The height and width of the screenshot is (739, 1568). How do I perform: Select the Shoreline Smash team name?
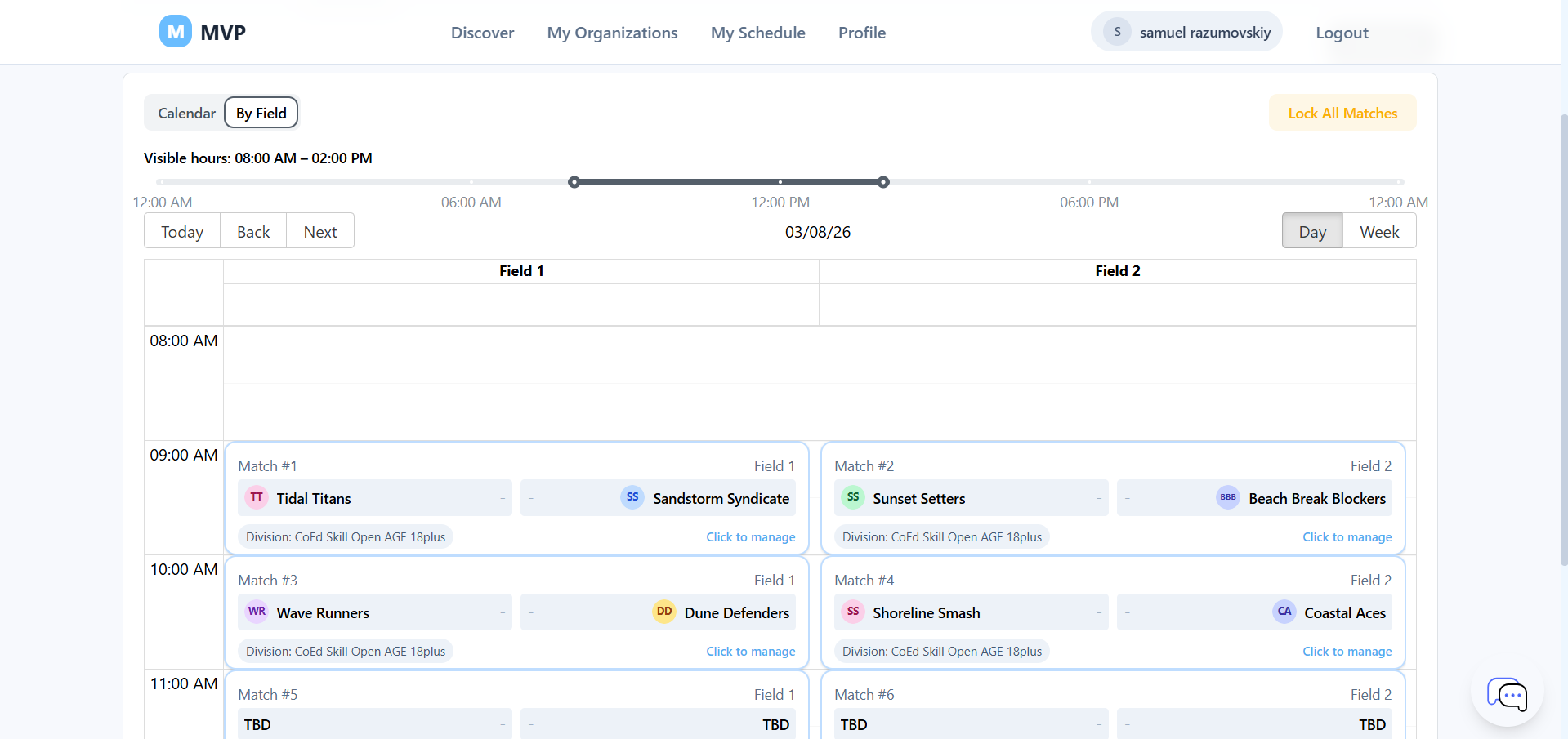point(926,612)
